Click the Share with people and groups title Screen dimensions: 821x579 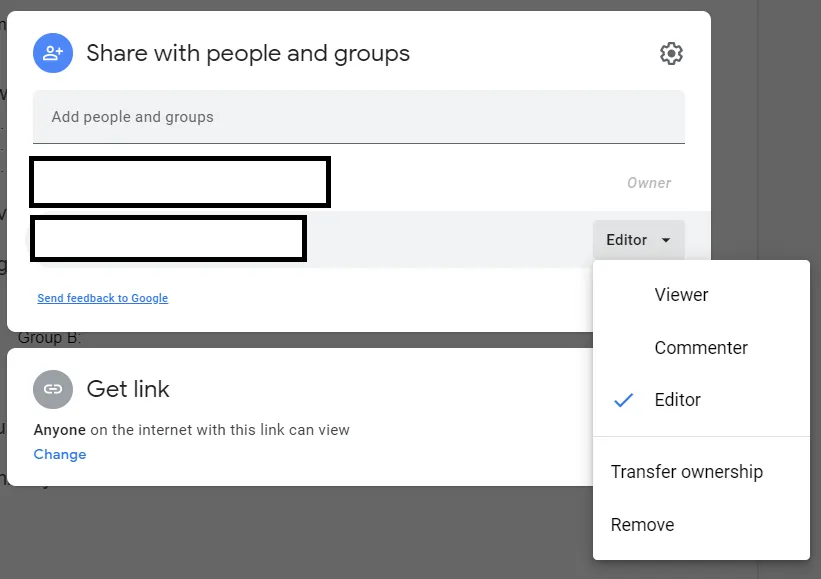pos(248,53)
